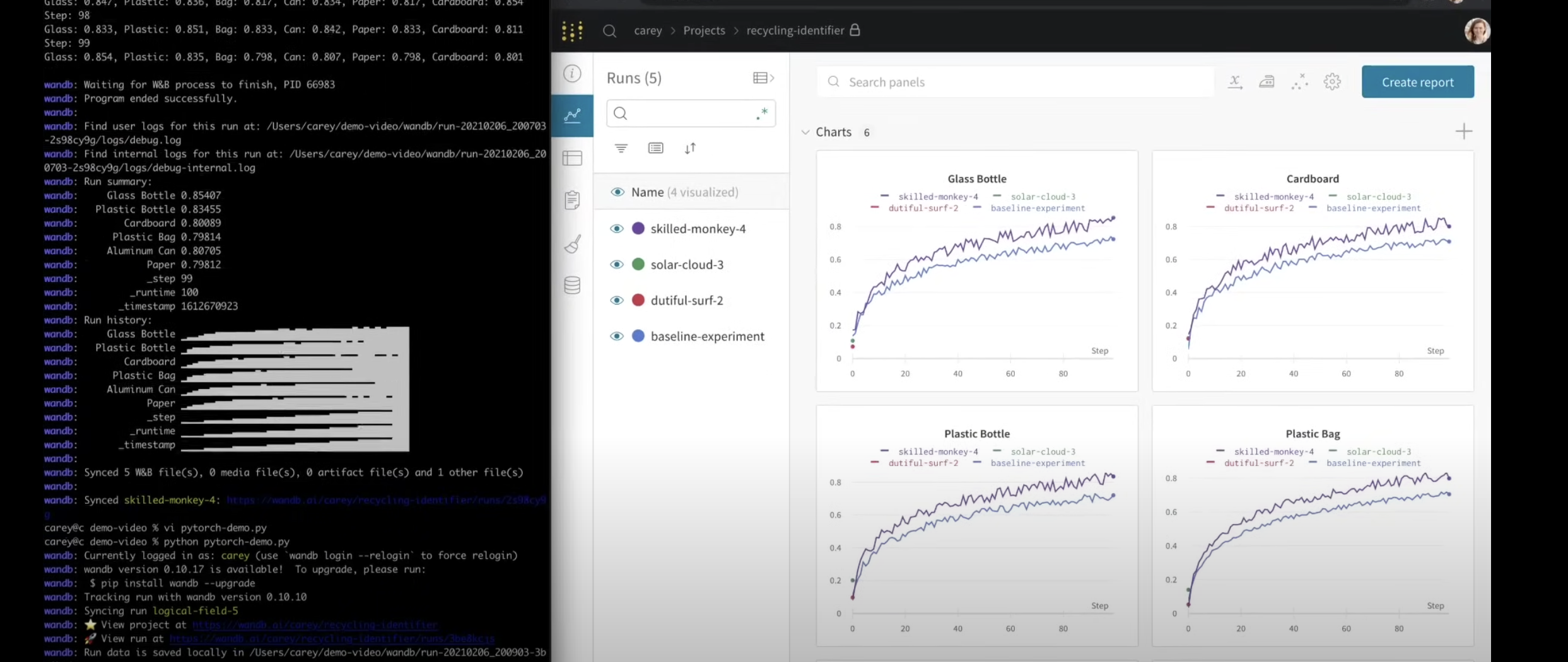Go to carey breadcrumb
This screenshot has width=1568, height=662.
tap(648, 30)
